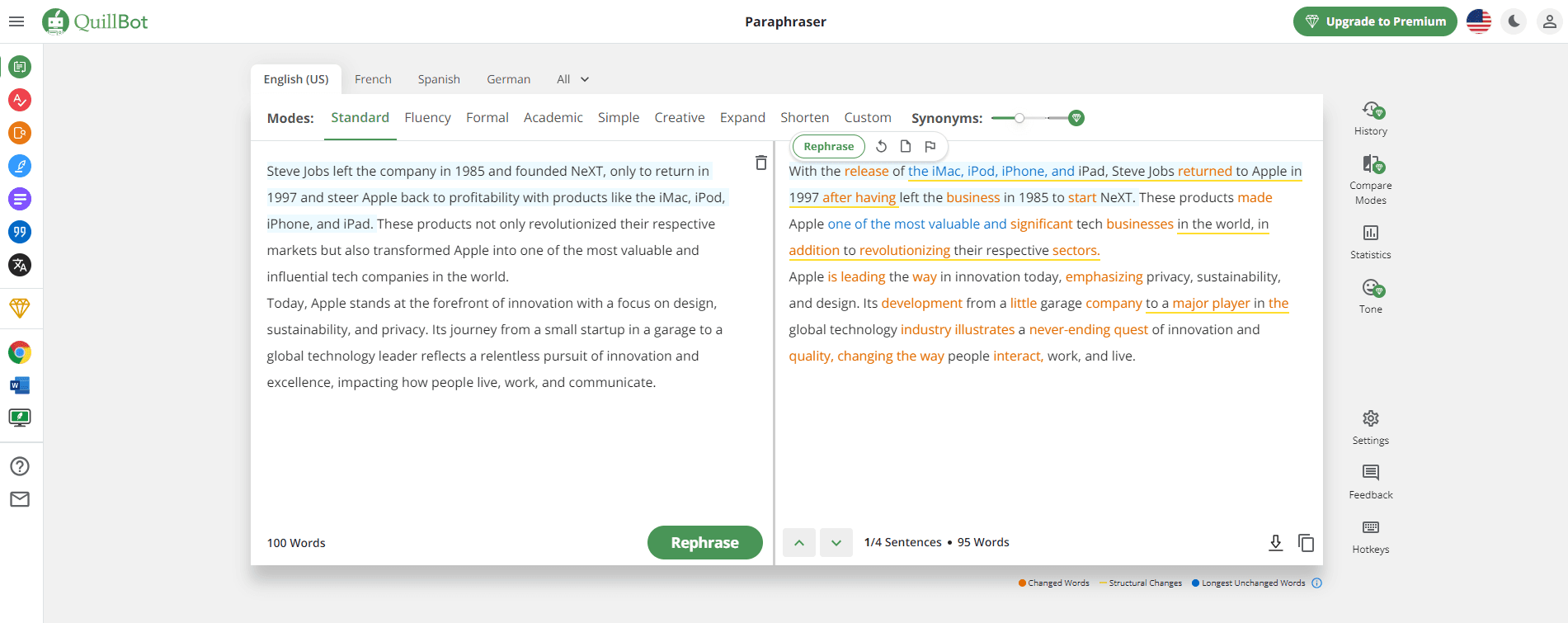
Task: Copy the paraphrased output text
Action: pyautogui.click(x=1306, y=542)
